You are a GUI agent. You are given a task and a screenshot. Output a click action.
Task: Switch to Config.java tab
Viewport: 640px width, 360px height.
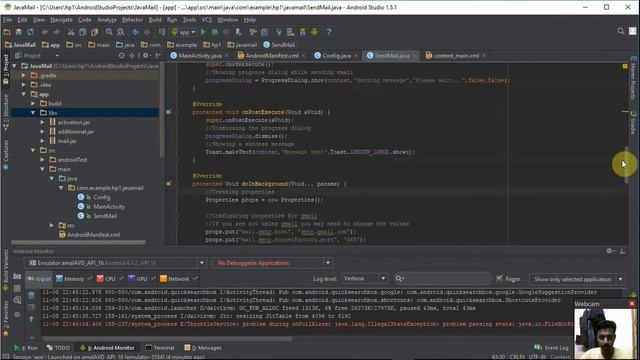(x=336, y=56)
